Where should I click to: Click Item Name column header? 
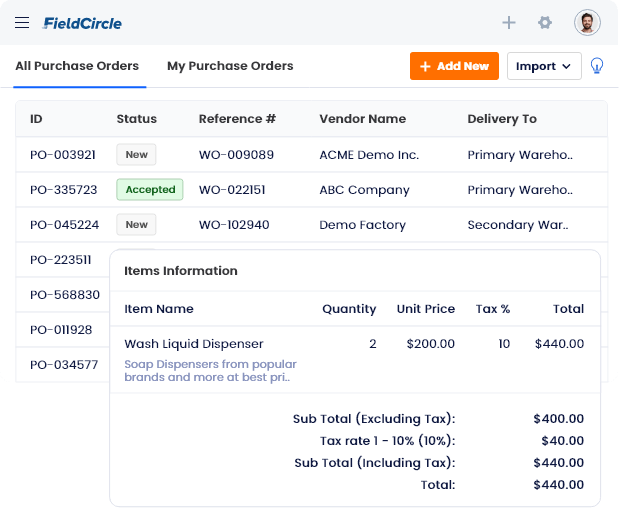tap(159, 309)
